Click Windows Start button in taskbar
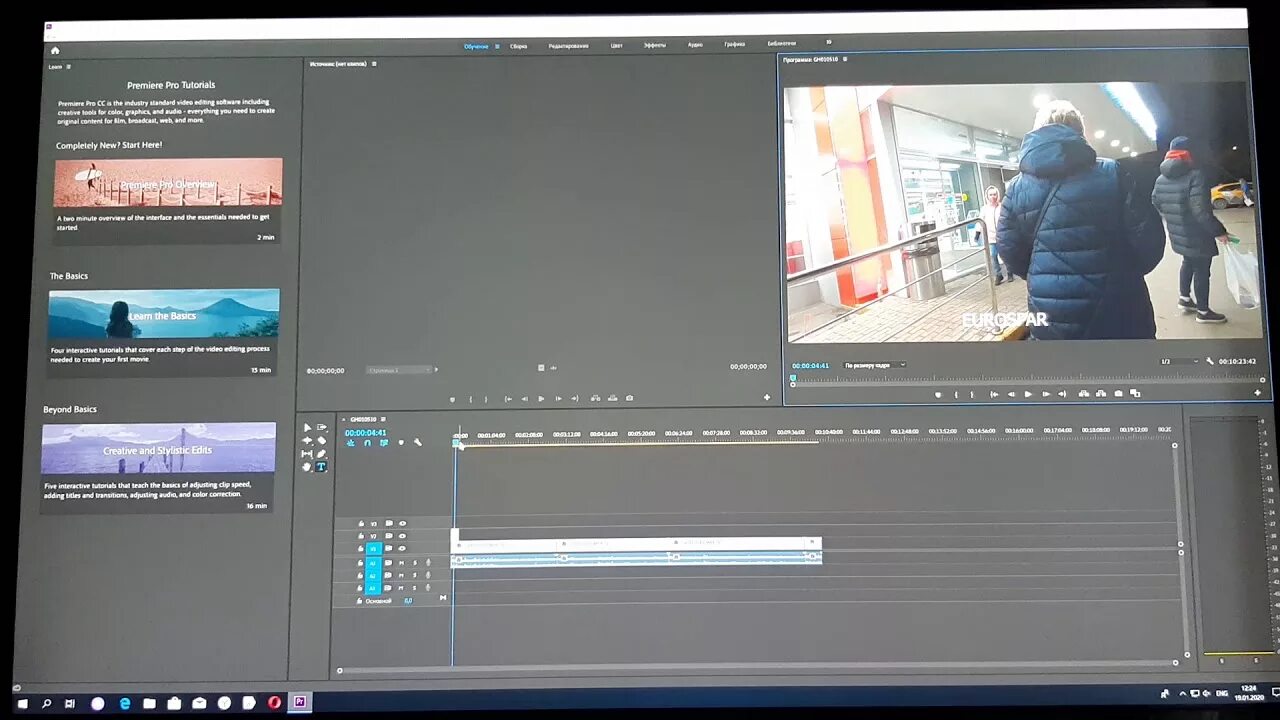This screenshot has height=720, width=1280. pyautogui.click(x=22, y=703)
